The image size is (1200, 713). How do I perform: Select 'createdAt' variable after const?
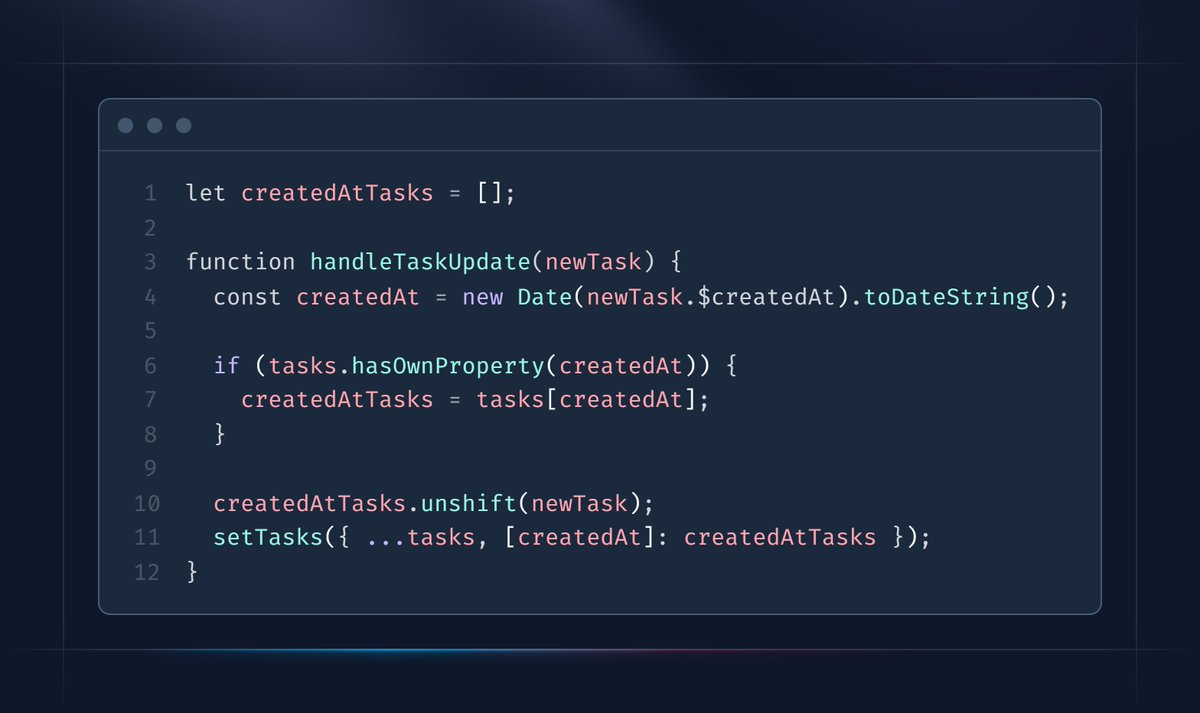click(x=358, y=297)
